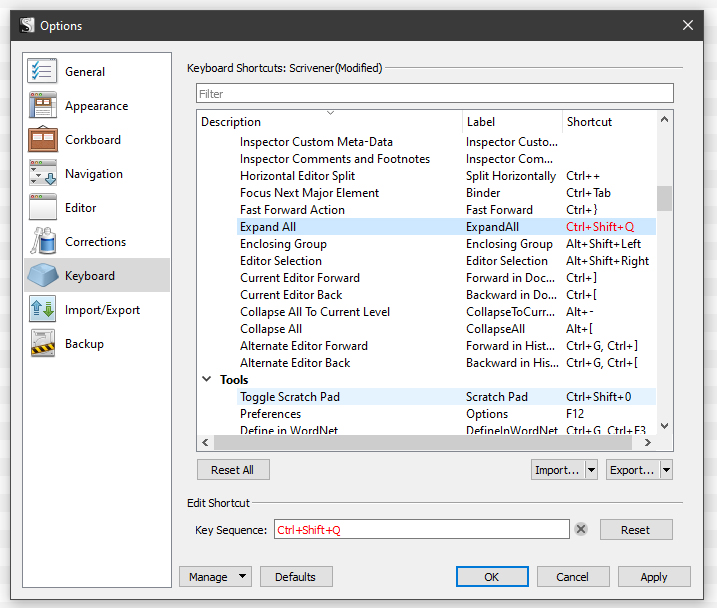Restore settings with the Defaults button
The width and height of the screenshot is (717, 608).
296,577
